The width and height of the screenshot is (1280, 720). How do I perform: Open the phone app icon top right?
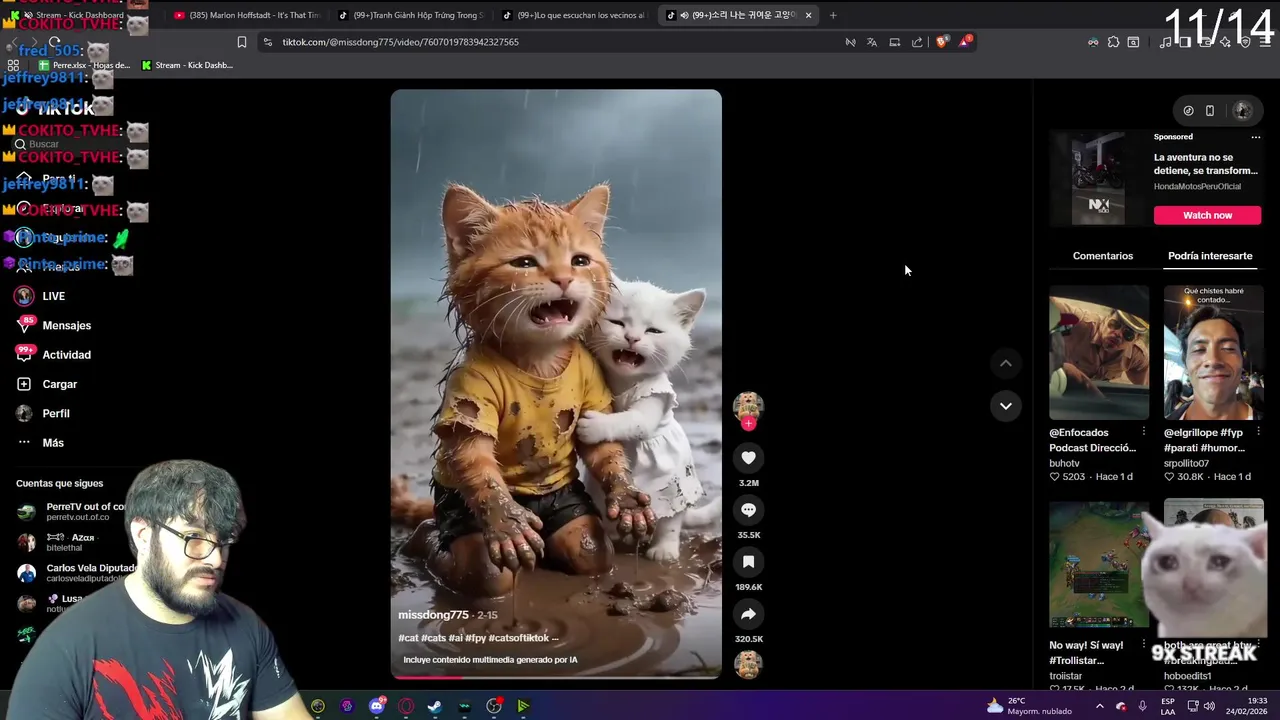(x=1209, y=111)
